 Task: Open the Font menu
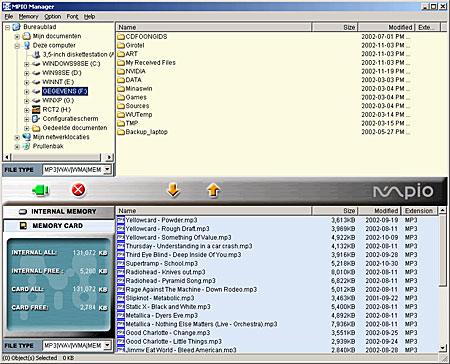click(x=72, y=16)
